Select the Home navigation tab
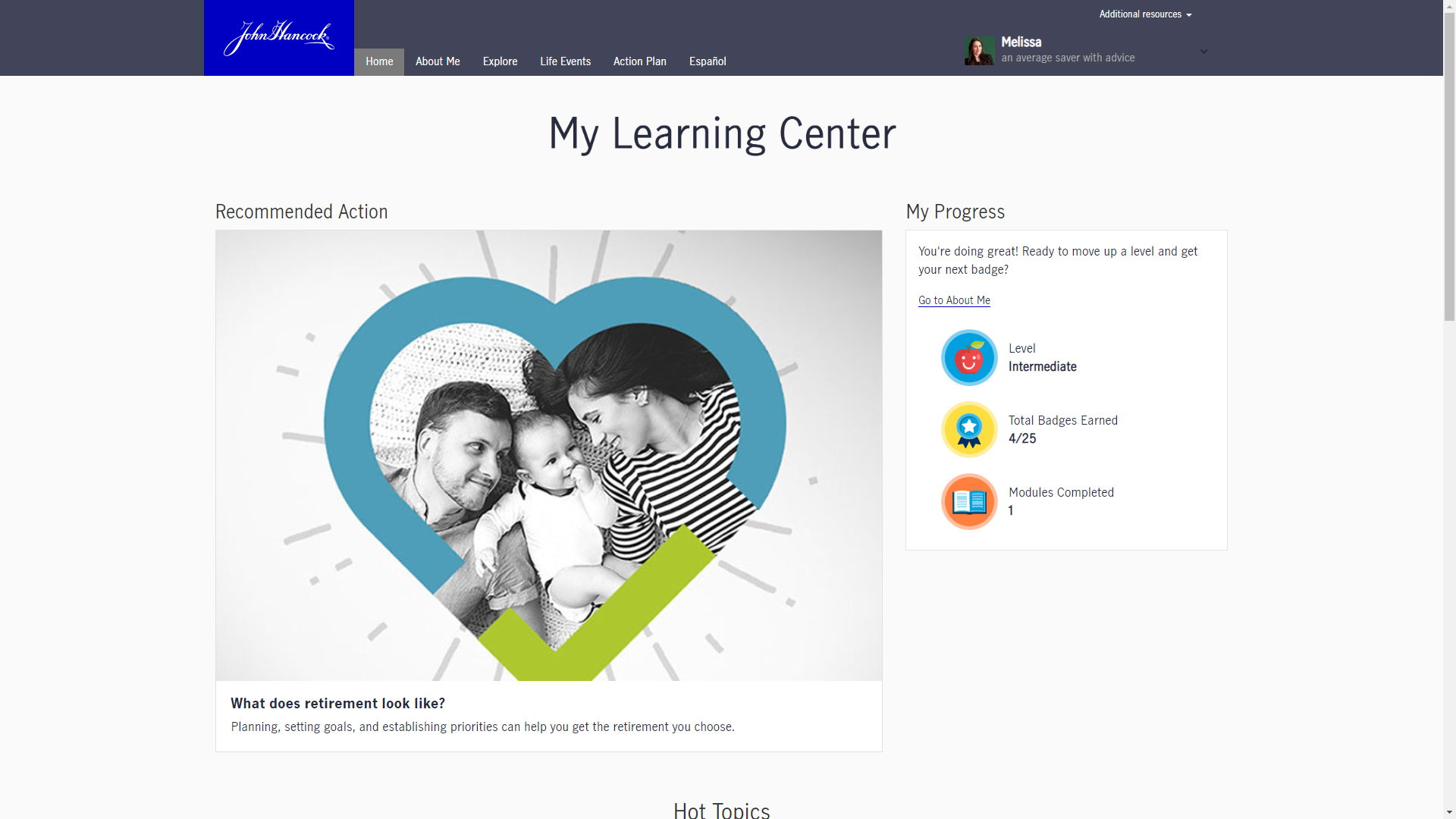Screen dimensions: 1456x819 click(x=378, y=61)
